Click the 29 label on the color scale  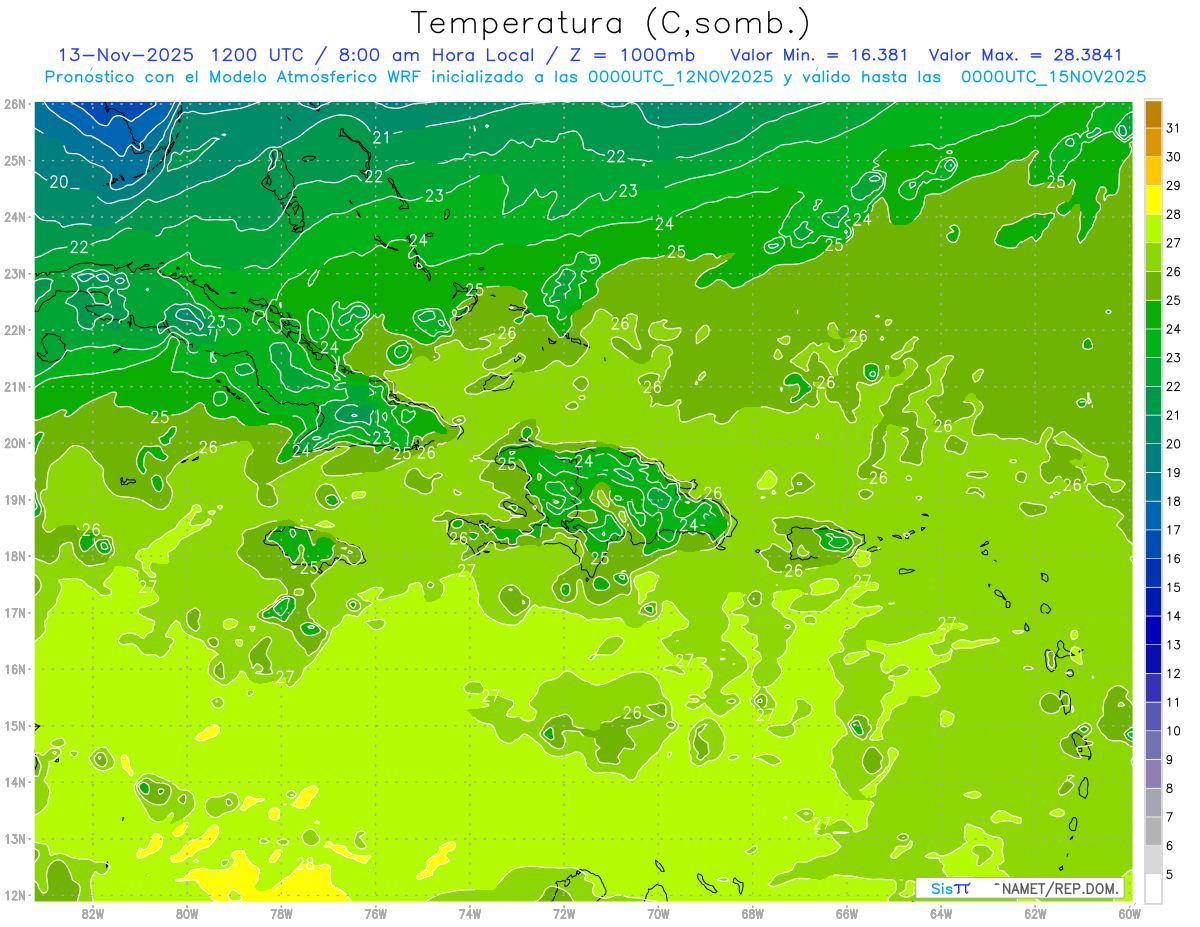coord(1174,186)
